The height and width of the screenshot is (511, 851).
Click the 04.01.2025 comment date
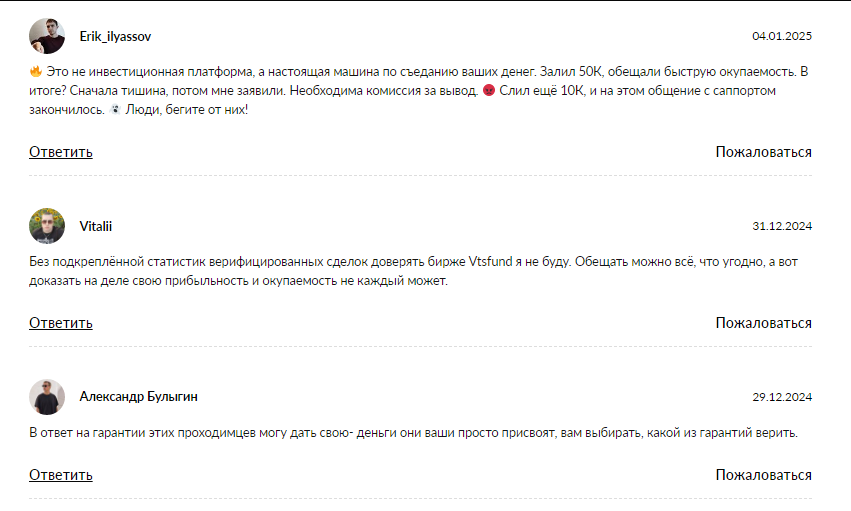[x=782, y=36]
